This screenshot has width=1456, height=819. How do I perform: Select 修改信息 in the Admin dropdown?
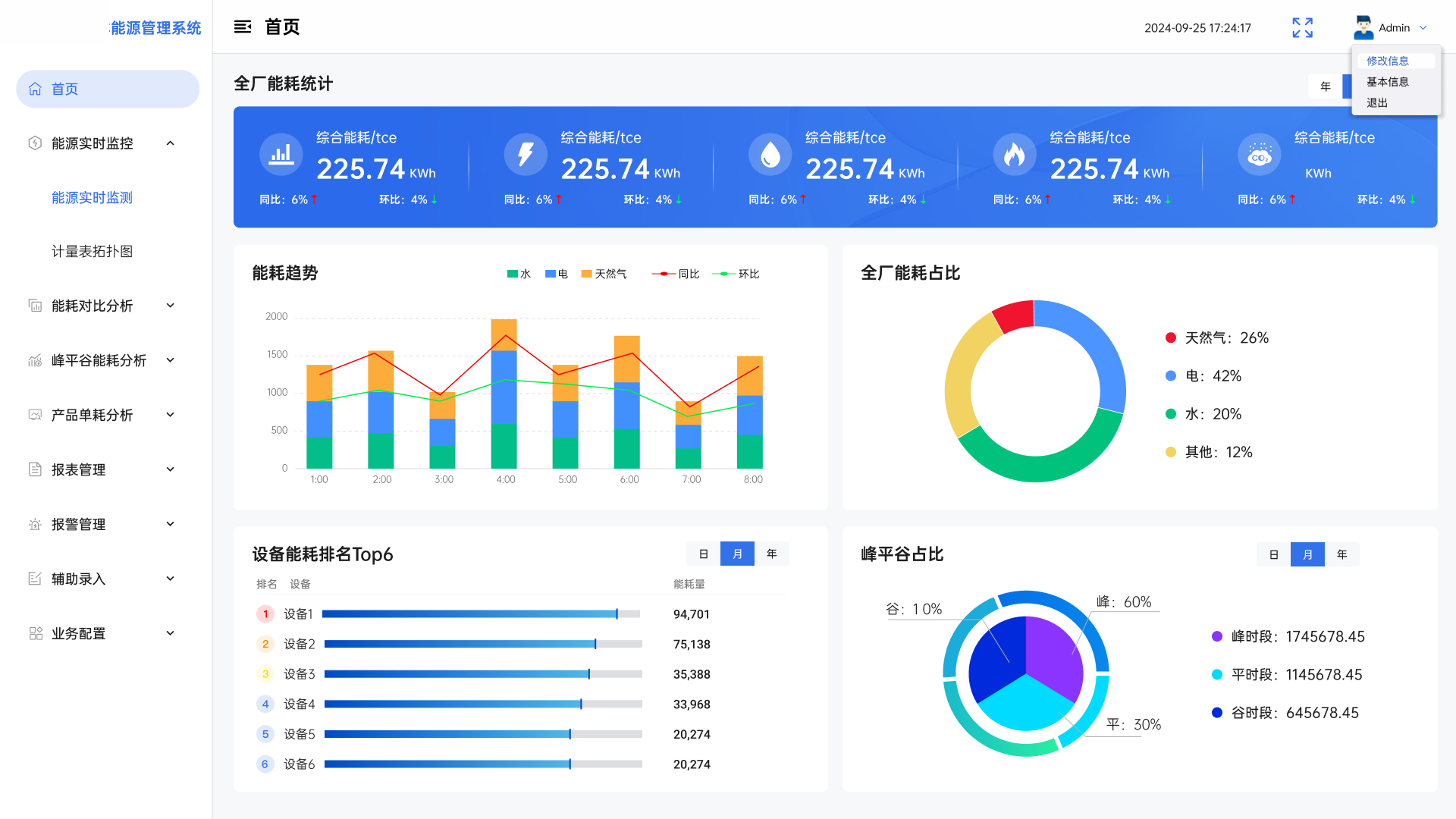[x=1387, y=61]
